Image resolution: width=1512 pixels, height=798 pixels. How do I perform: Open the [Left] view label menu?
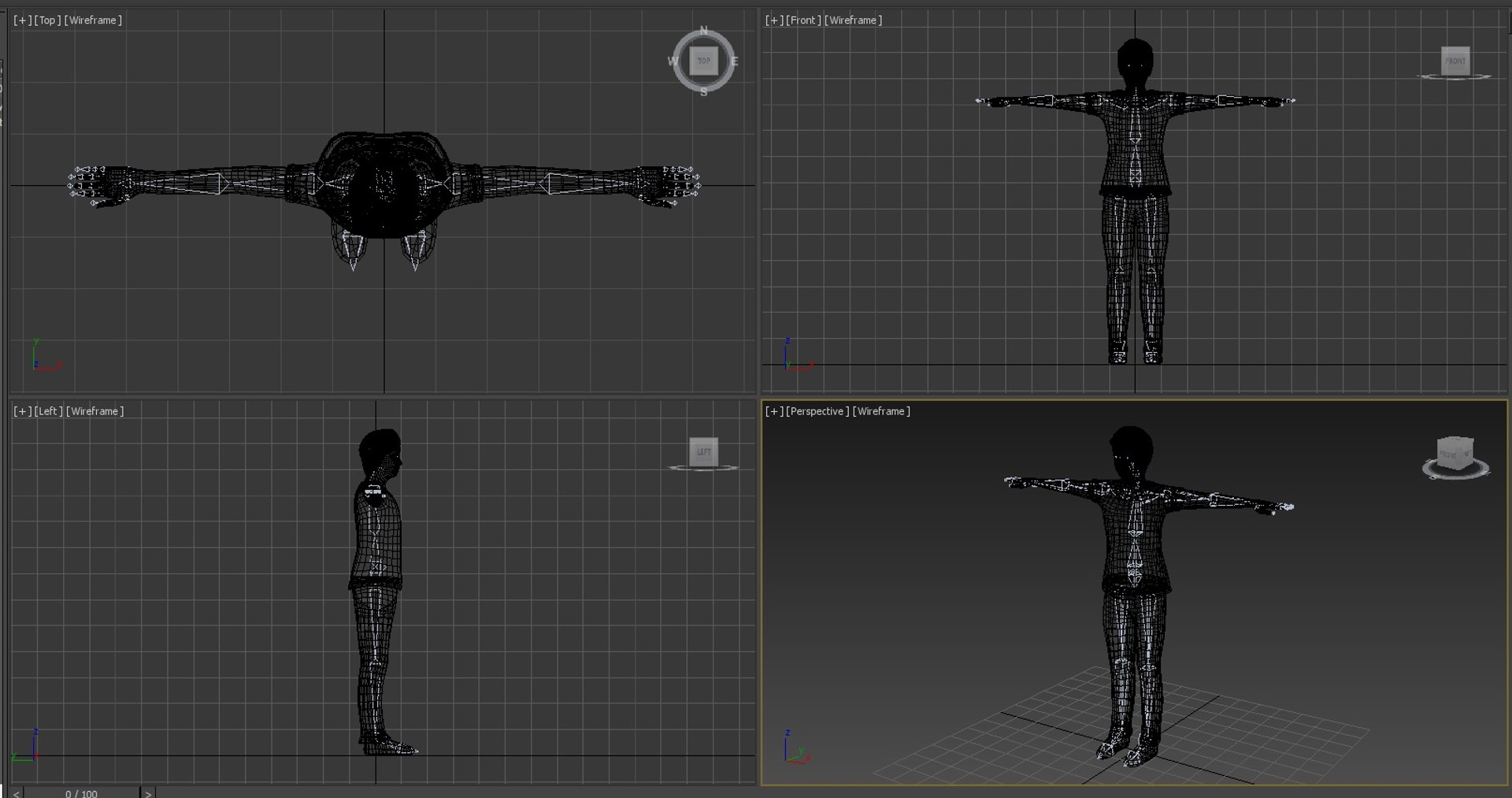(49, 411)
